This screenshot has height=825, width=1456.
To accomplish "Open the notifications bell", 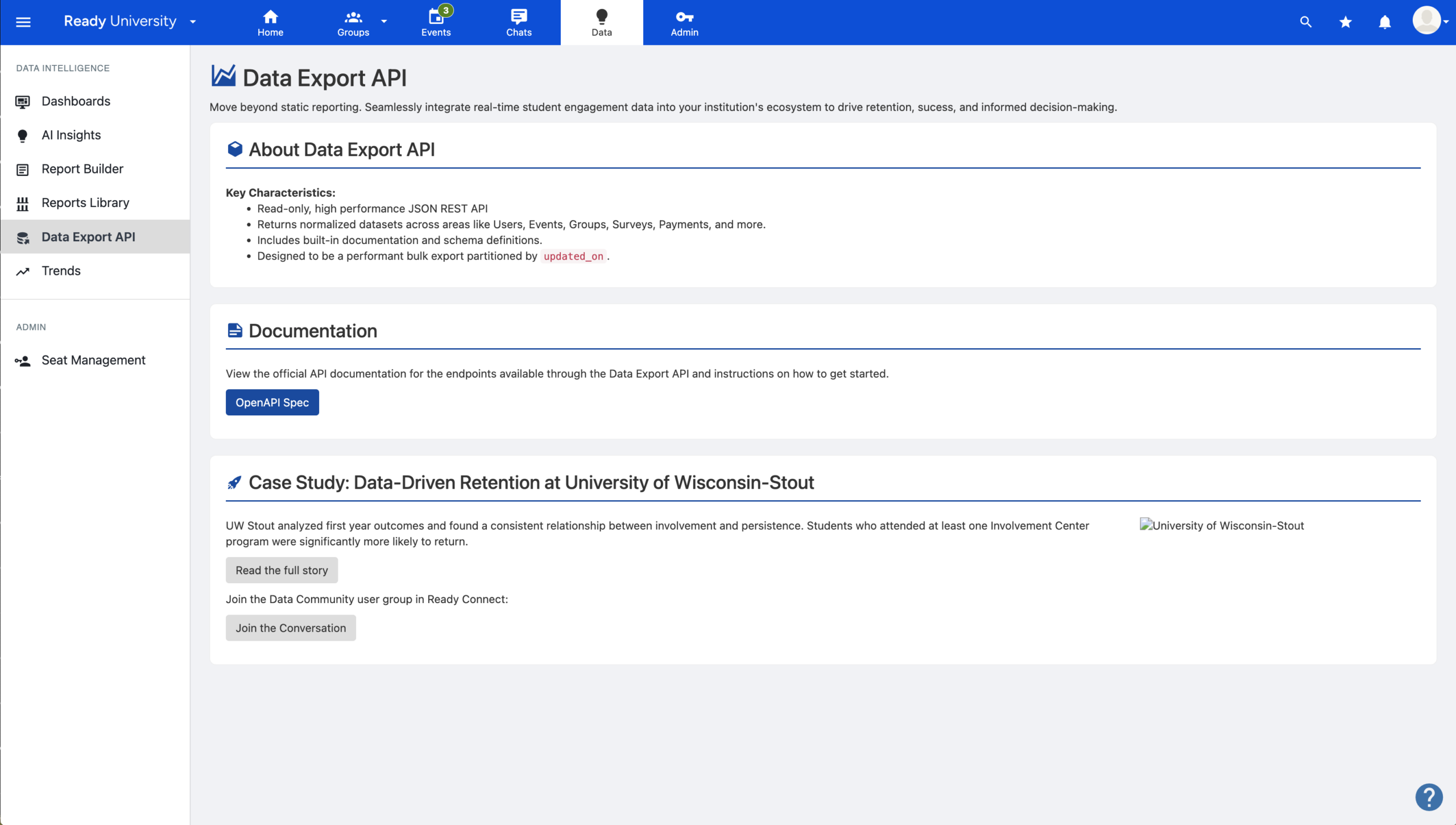I will coord(1385,22).
